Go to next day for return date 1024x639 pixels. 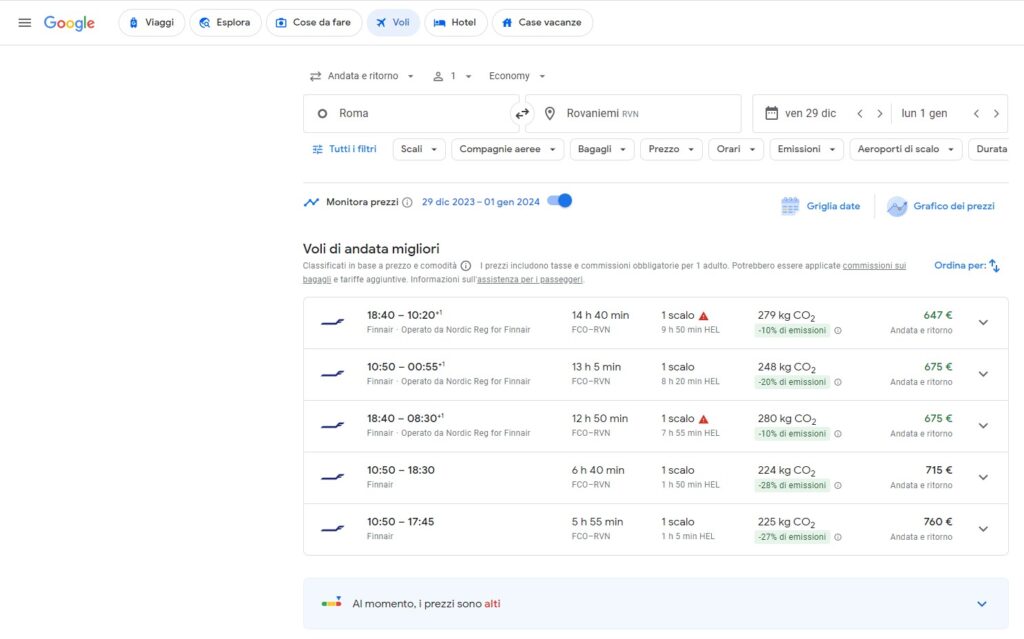click(996, 114)
